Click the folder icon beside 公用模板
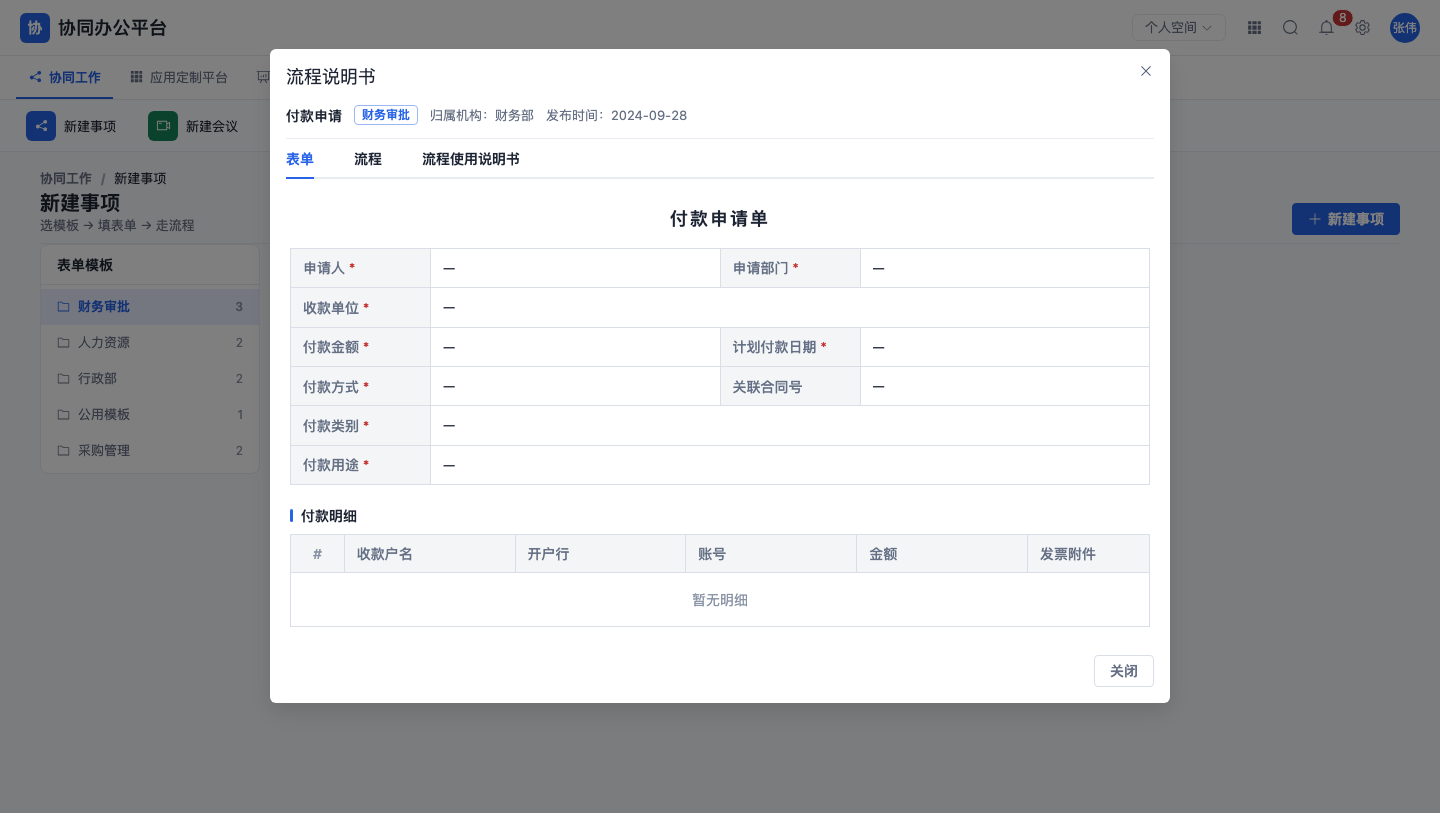1440x813 pixels. (64, 415)
